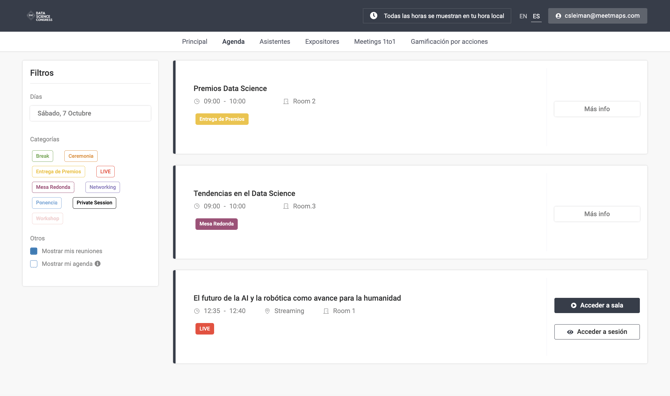Click the Data Science Congress logo
This screenshot has height=396, width=670.
click(40, 16)
